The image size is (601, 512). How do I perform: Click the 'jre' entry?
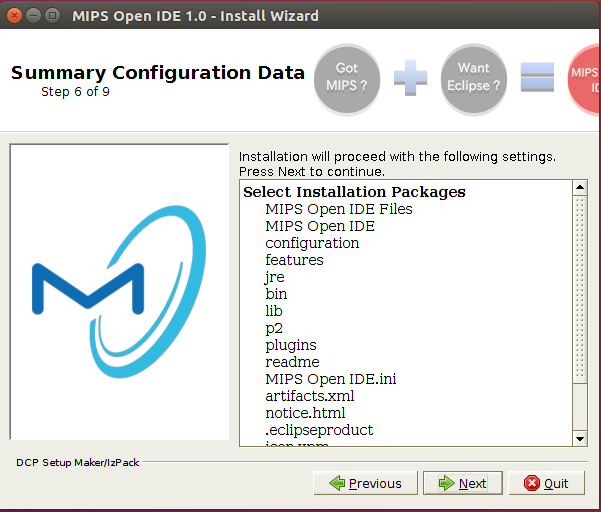[274, 277]
